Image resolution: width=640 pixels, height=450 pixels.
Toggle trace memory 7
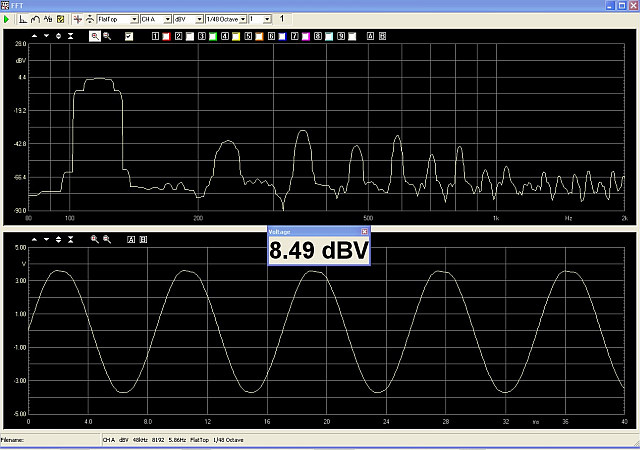point(295,36)
